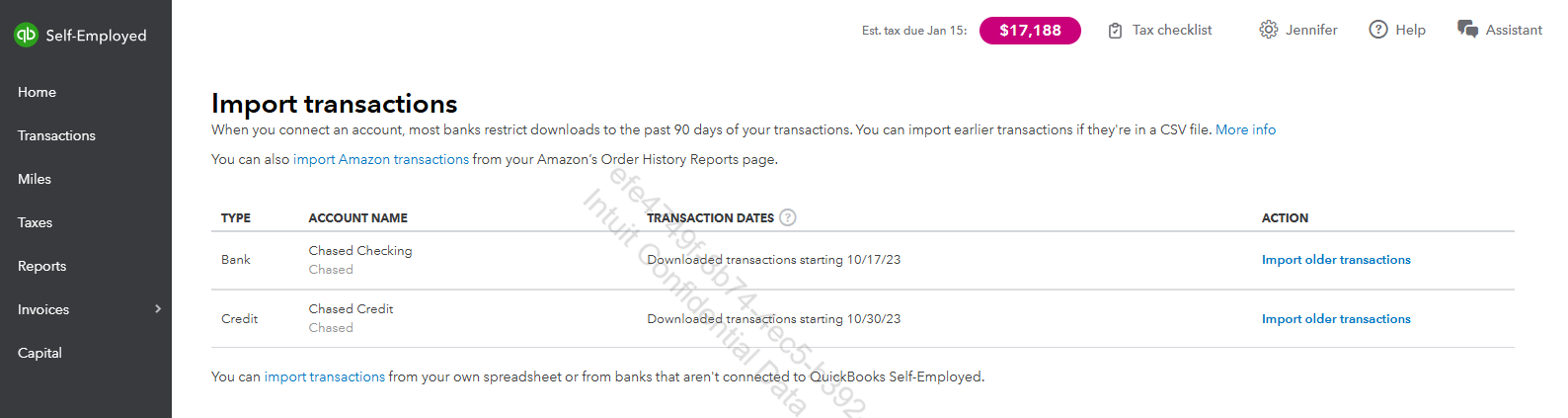Screen dimensions: 1568x418
Task: Expand the Invoices submenu arrow
Action: [x=158, y=309]
